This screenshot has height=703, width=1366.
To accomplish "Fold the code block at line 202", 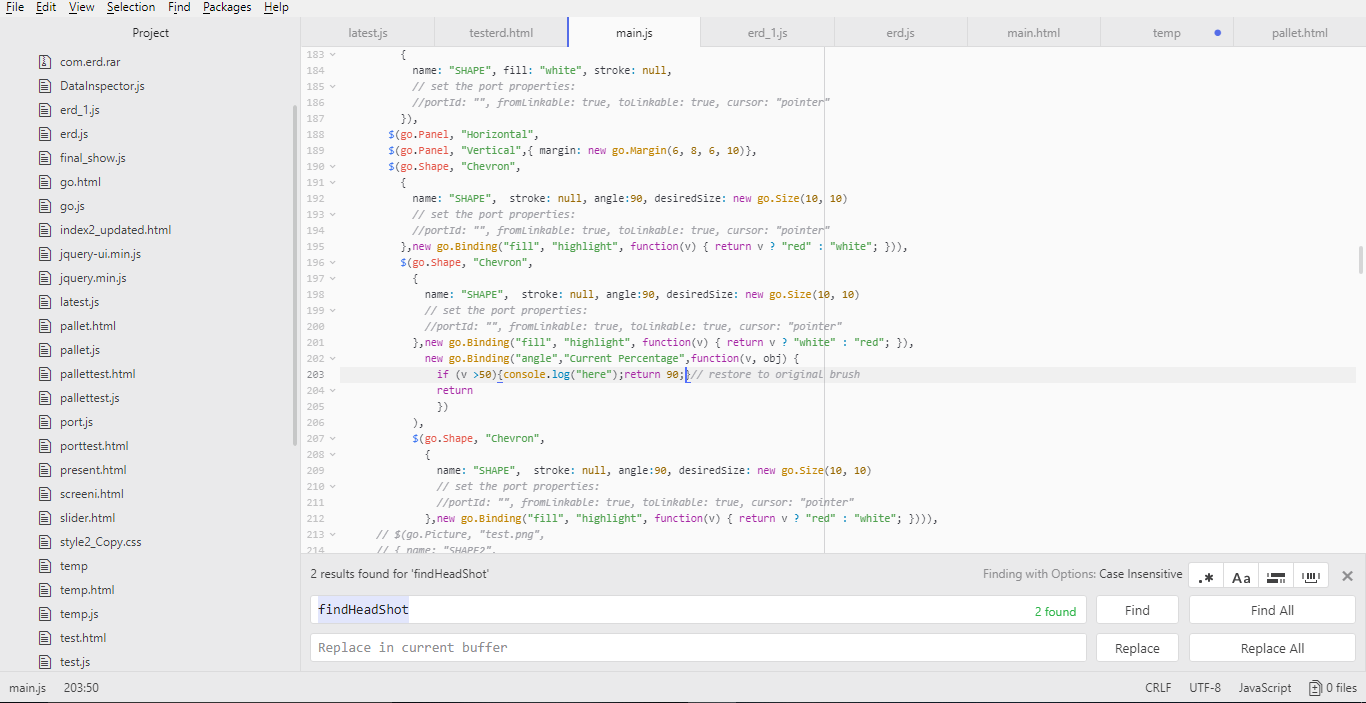I will pos(333,359).
